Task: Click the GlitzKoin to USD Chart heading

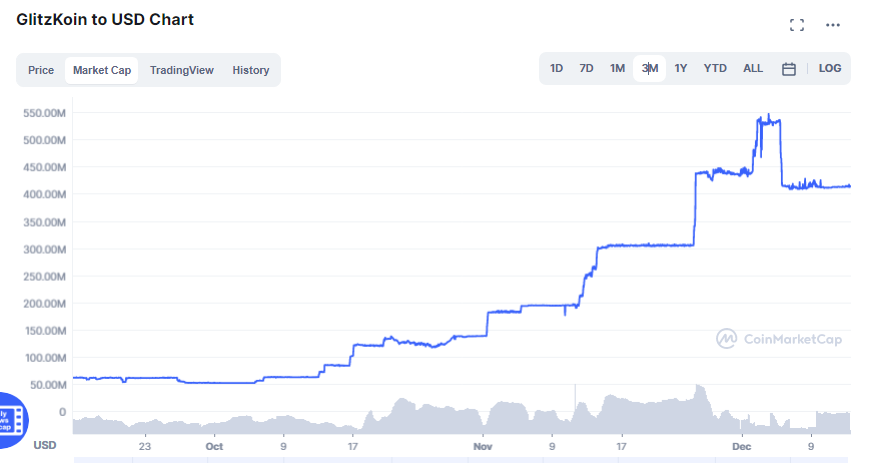Action: point(105,19)
